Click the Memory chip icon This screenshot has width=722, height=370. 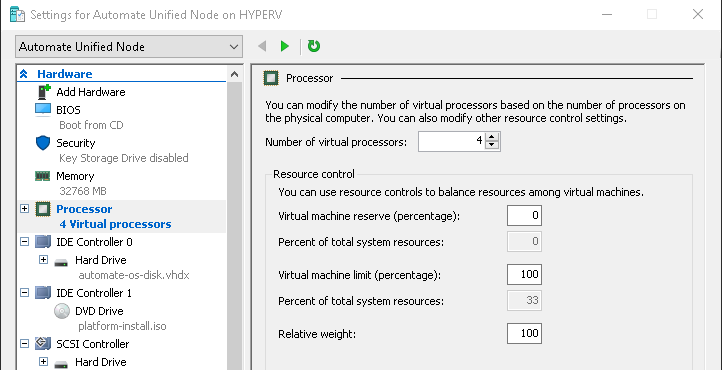(x=43, y=176)
